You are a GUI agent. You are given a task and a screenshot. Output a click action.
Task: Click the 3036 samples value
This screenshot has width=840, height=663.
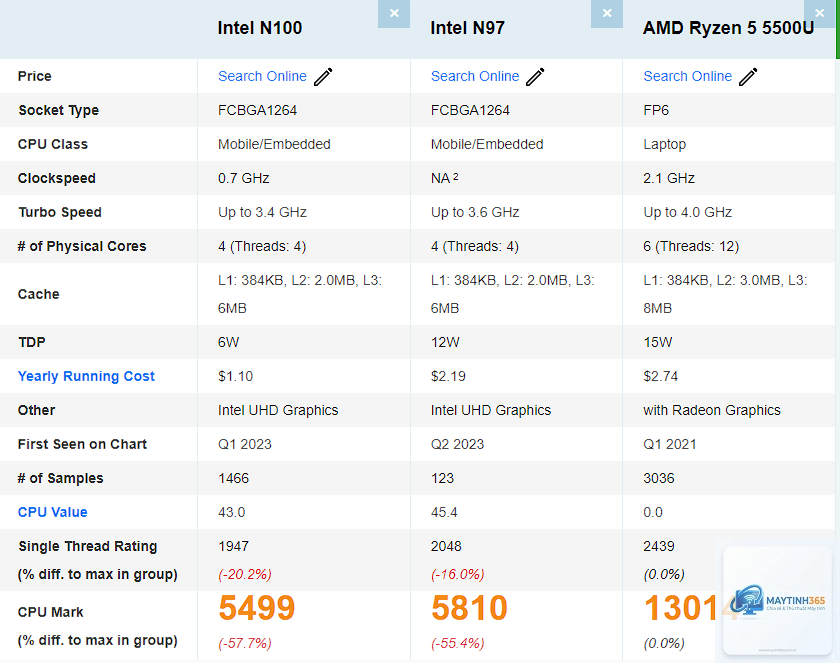pos(659,478)
